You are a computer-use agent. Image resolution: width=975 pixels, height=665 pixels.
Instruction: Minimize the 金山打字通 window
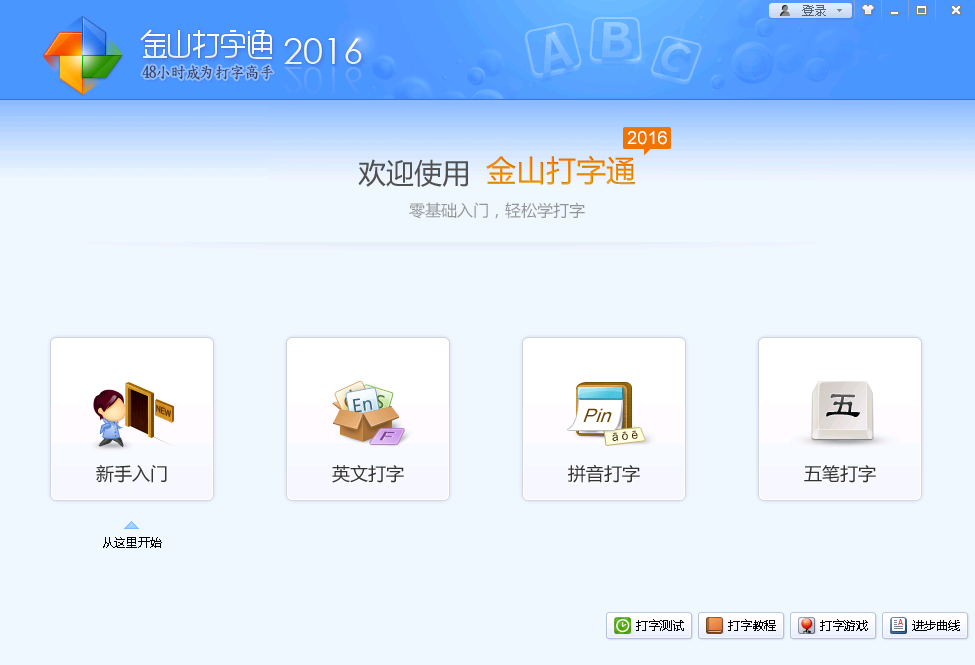pos(894,11)
